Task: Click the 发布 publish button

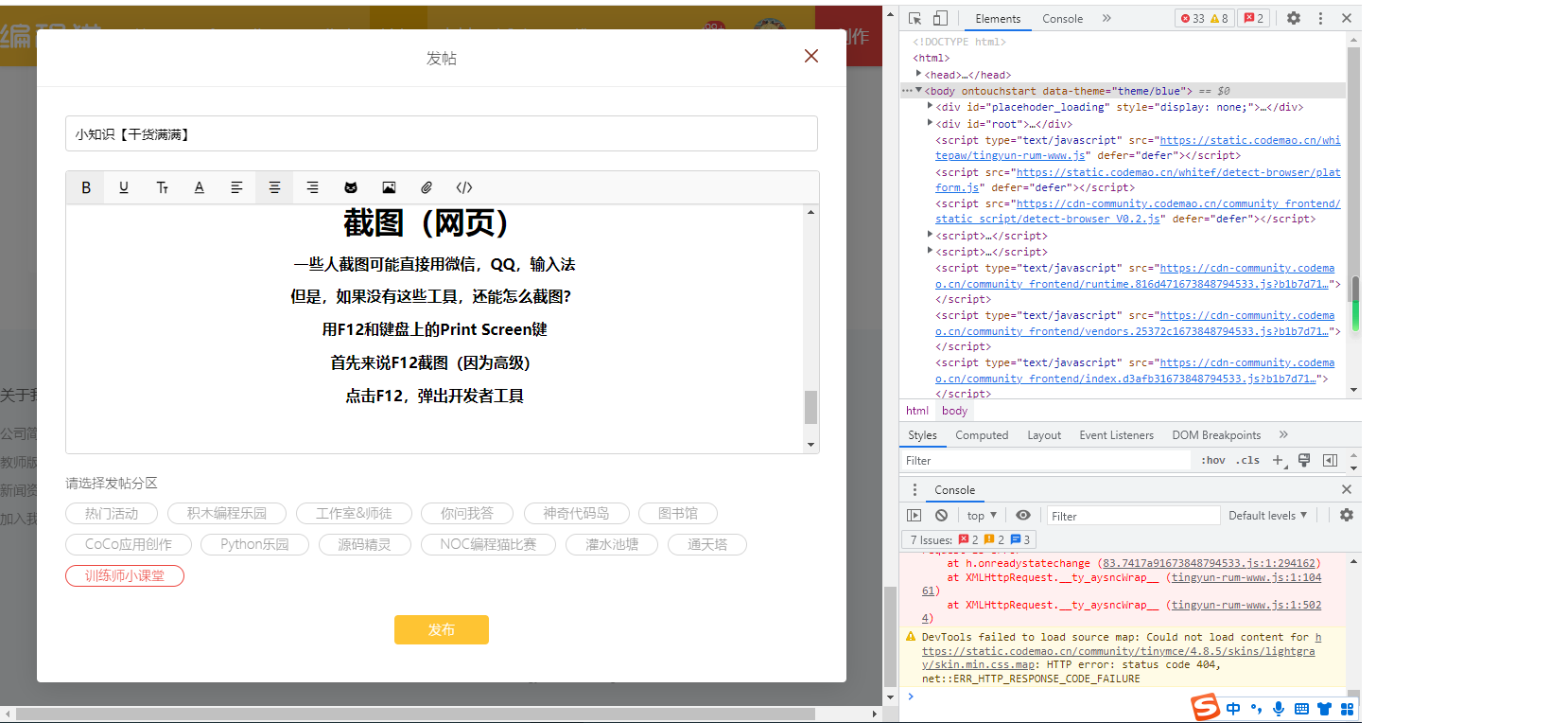Action: point(442,630)
